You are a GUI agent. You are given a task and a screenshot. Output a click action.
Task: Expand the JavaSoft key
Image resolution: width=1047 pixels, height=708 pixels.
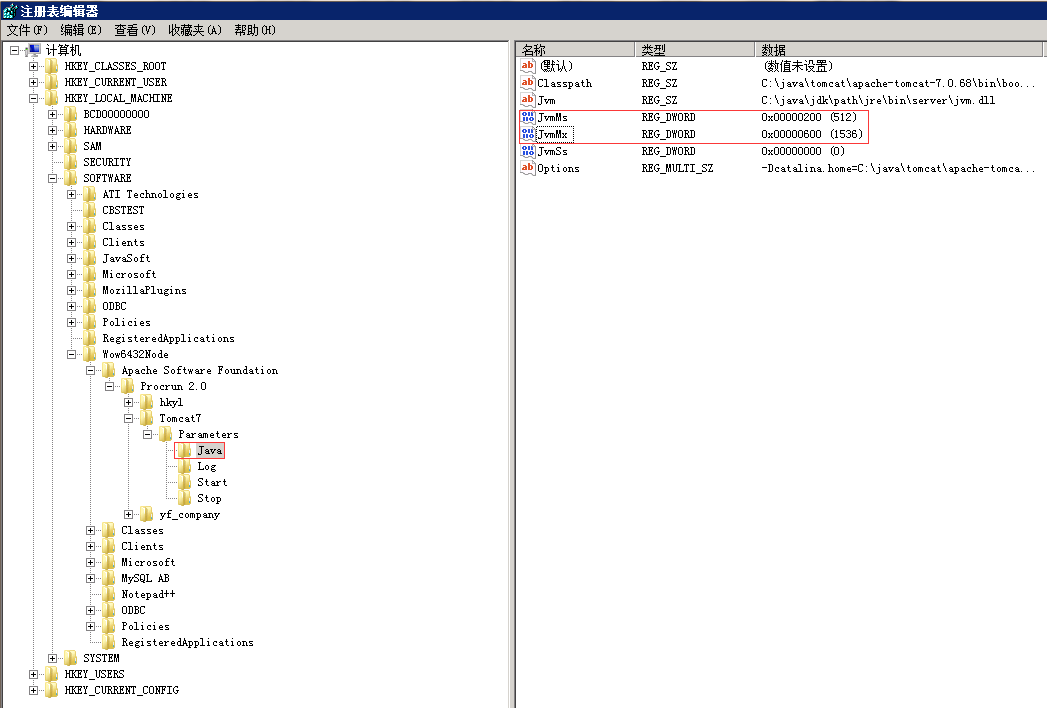click(x=71, y=258)
